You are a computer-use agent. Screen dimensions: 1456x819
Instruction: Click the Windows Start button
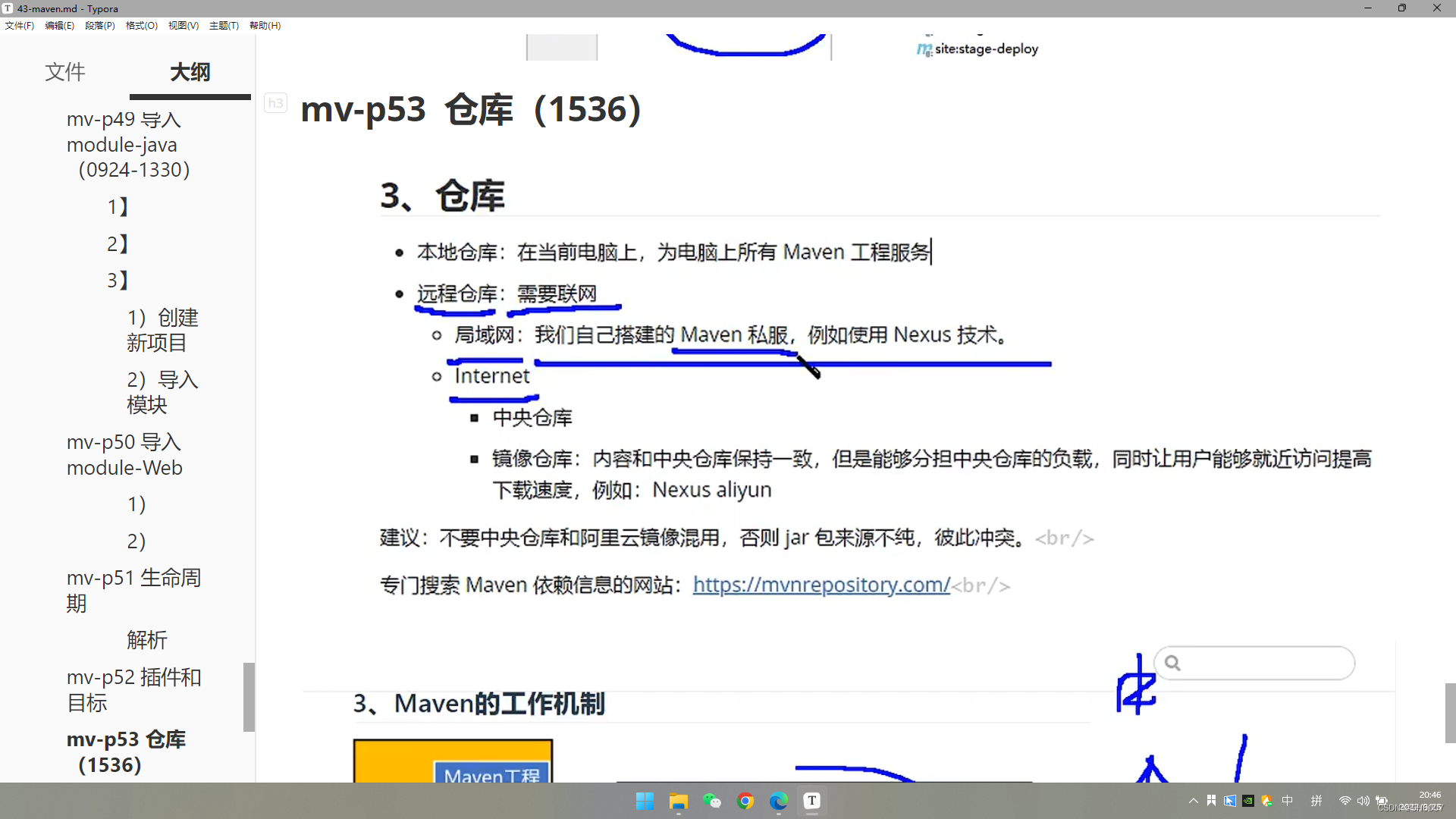(x=645, y=801)
